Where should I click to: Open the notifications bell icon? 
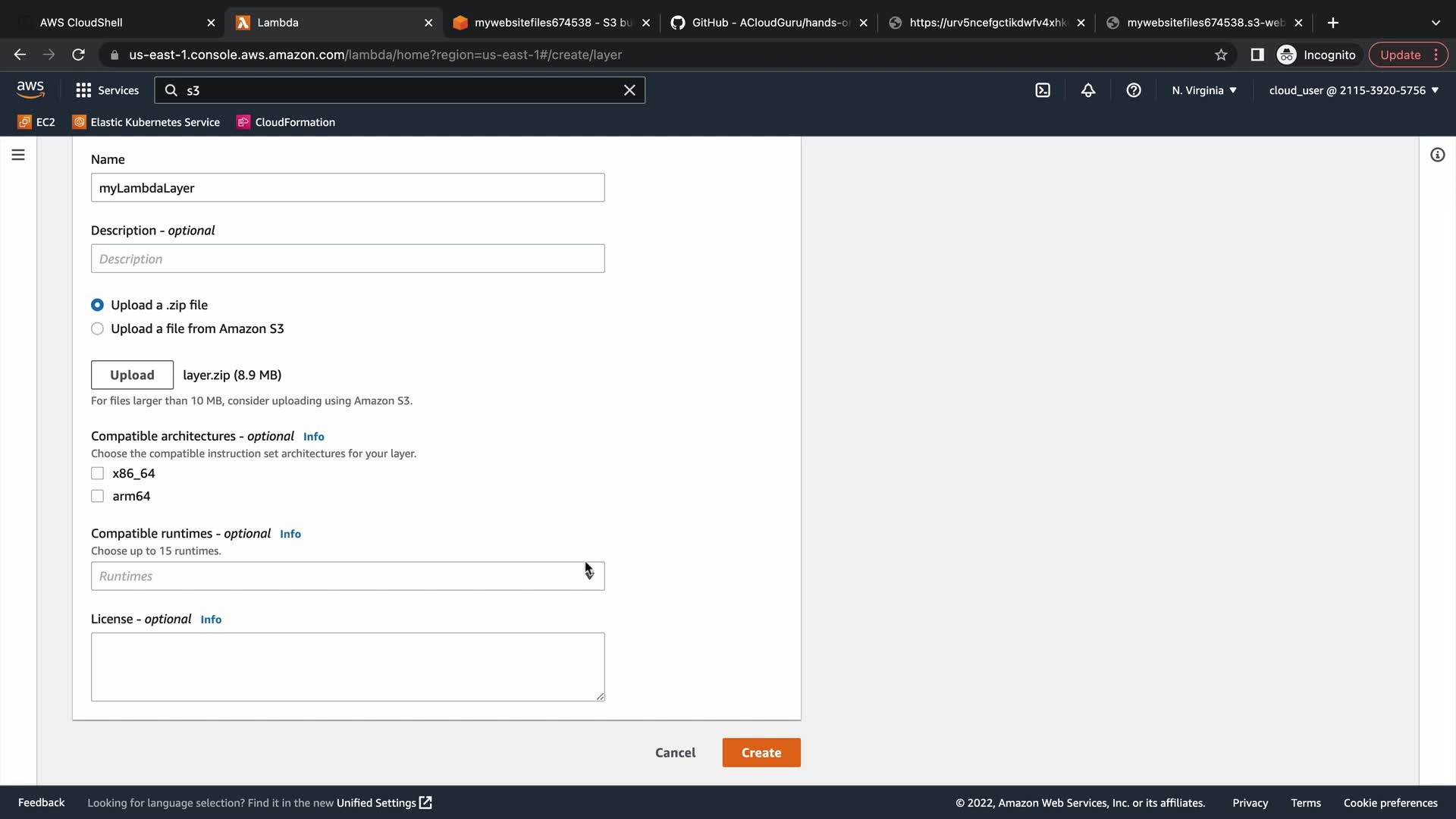tap(1088, 90)
